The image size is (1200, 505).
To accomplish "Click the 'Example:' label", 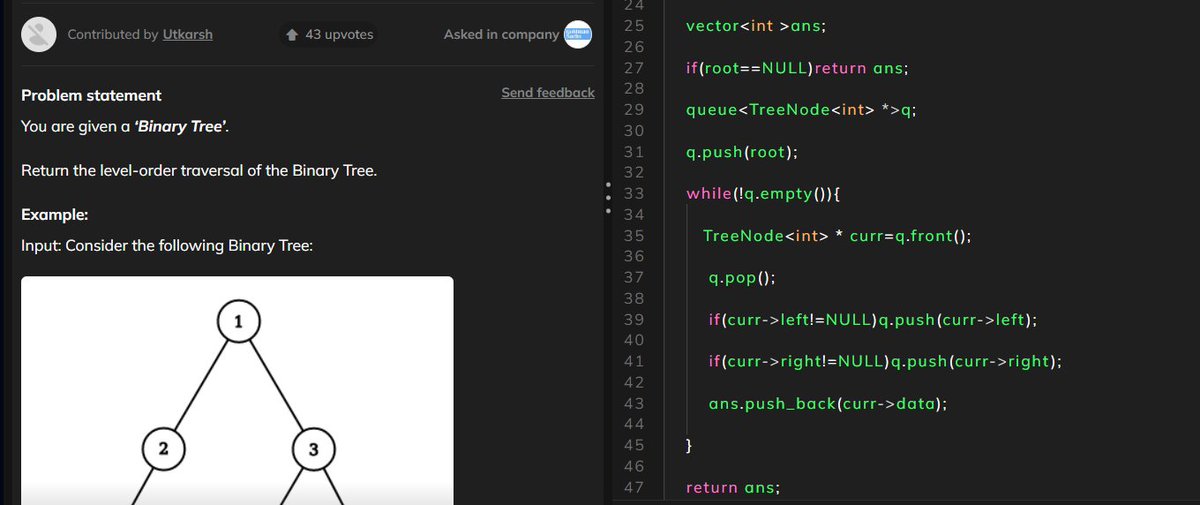I will click(x=55, y=215).
